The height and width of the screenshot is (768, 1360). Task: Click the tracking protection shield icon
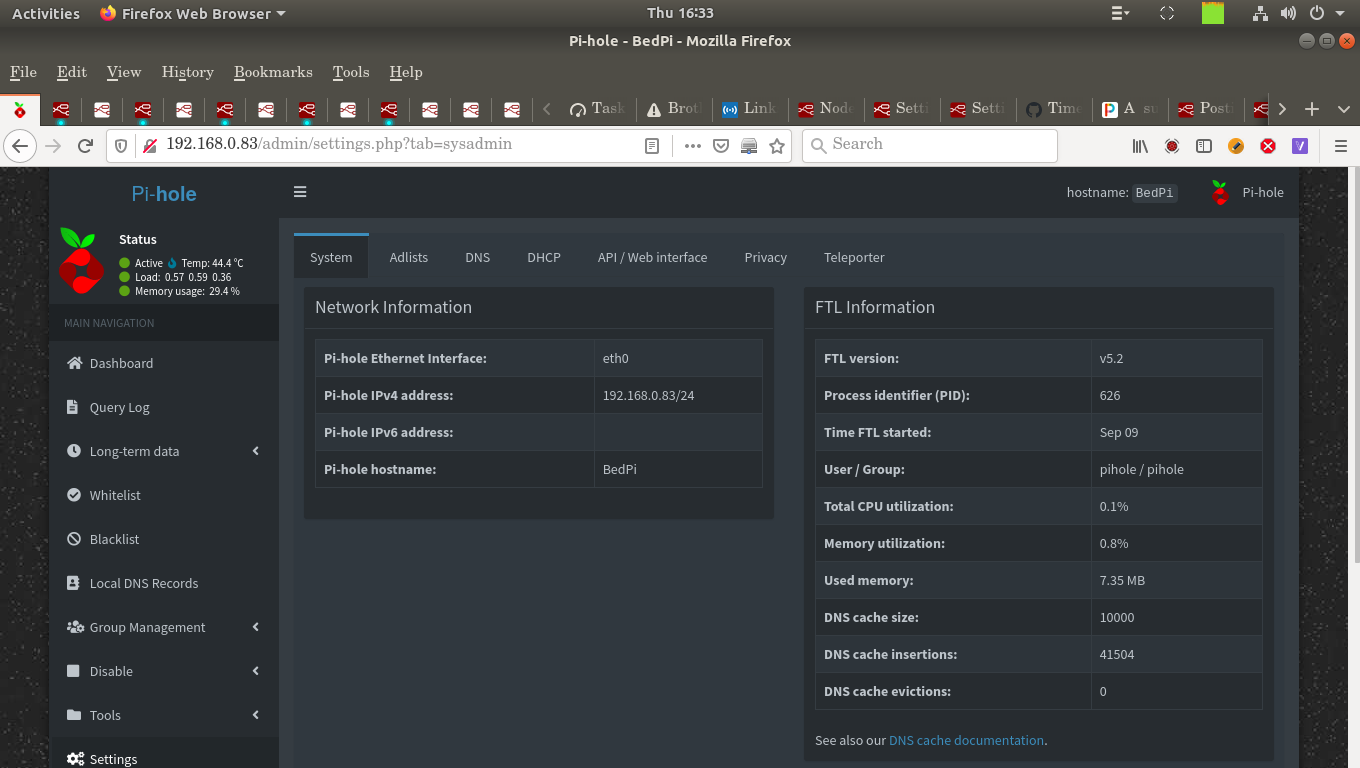tap(121, 146)
